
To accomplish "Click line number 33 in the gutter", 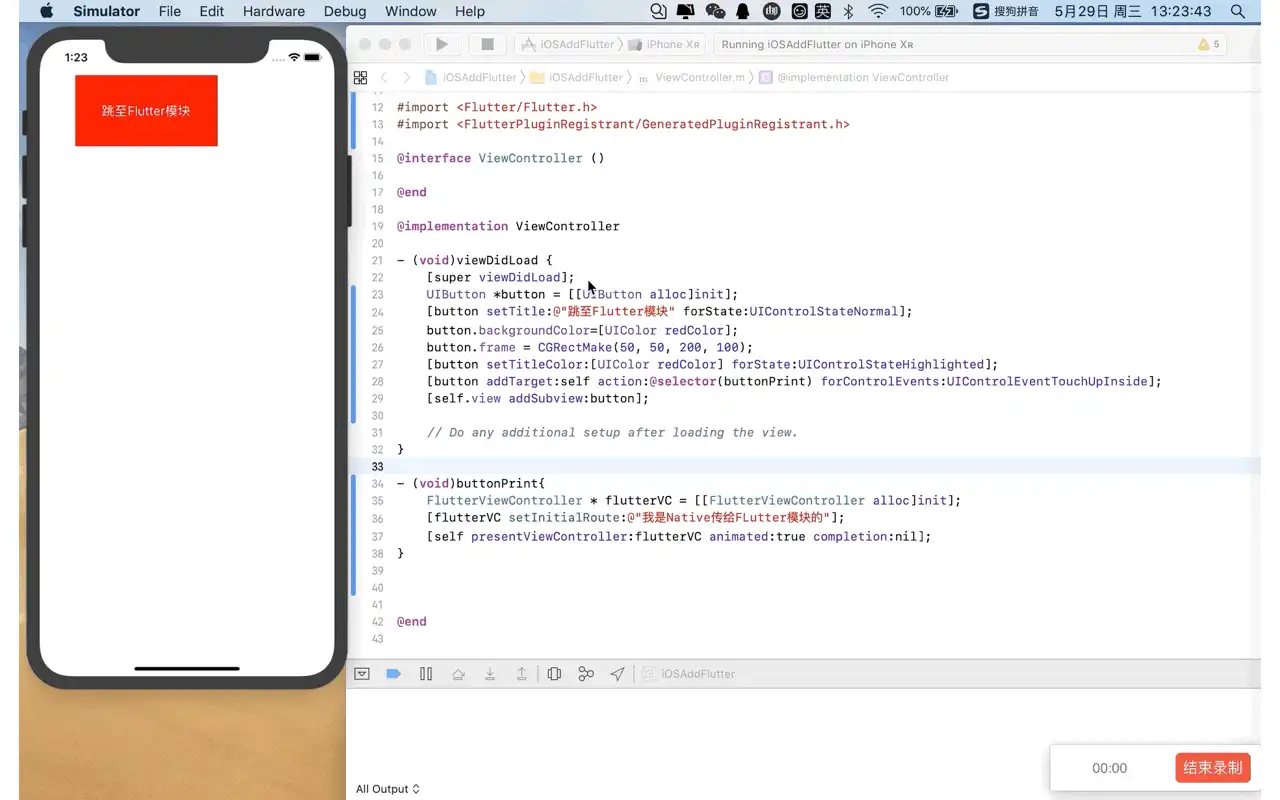I will [377, 467].
